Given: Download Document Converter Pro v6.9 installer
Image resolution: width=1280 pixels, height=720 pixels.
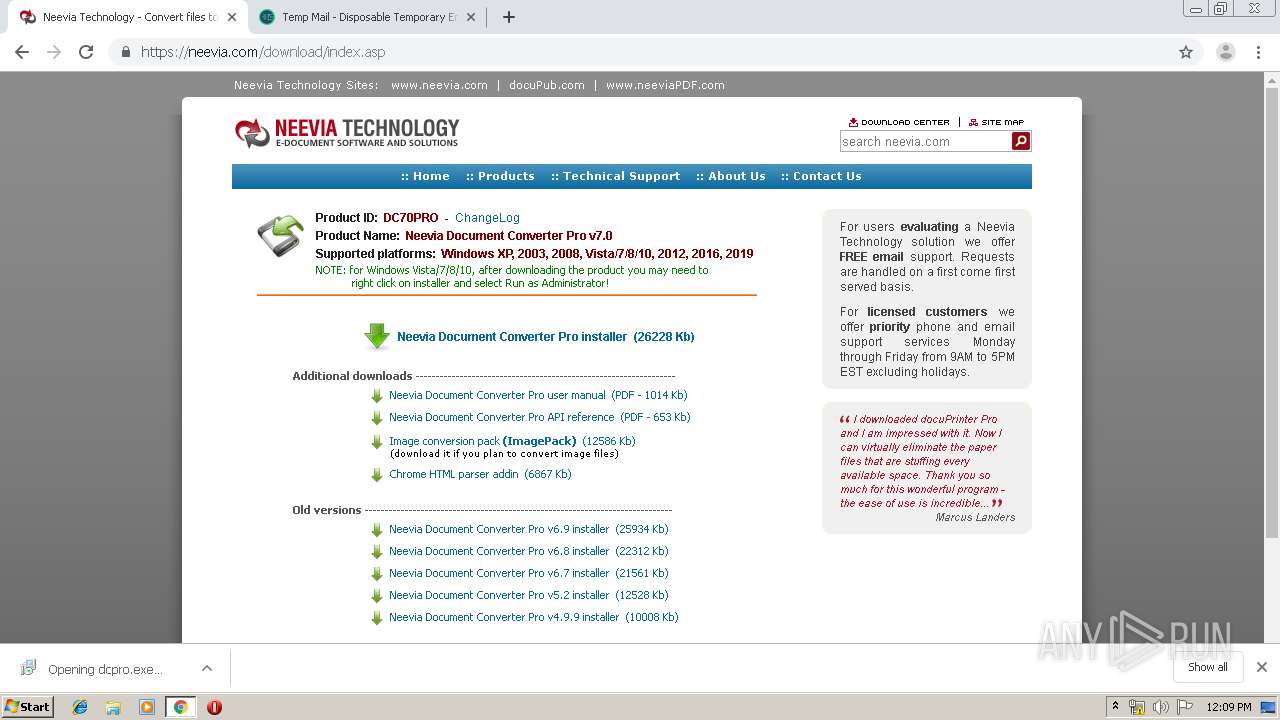Looking at the screenshot, I should 528,530.
